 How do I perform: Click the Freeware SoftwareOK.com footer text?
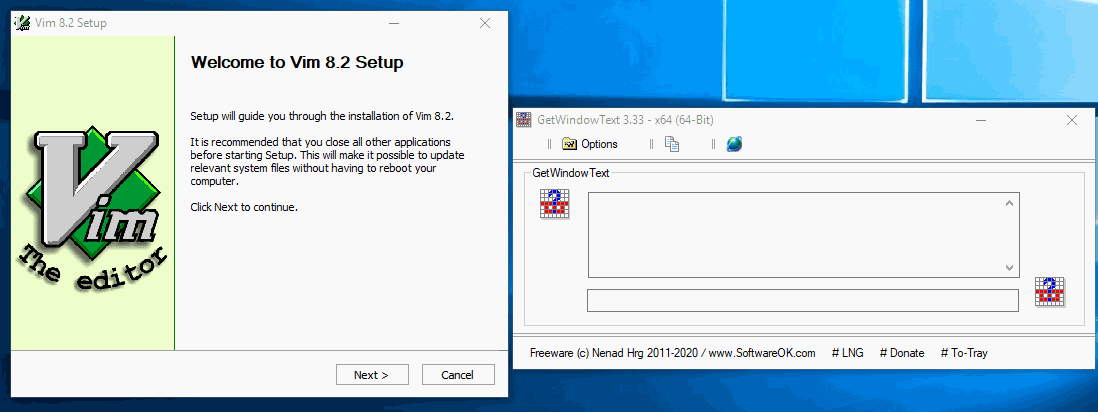point(672,353)
